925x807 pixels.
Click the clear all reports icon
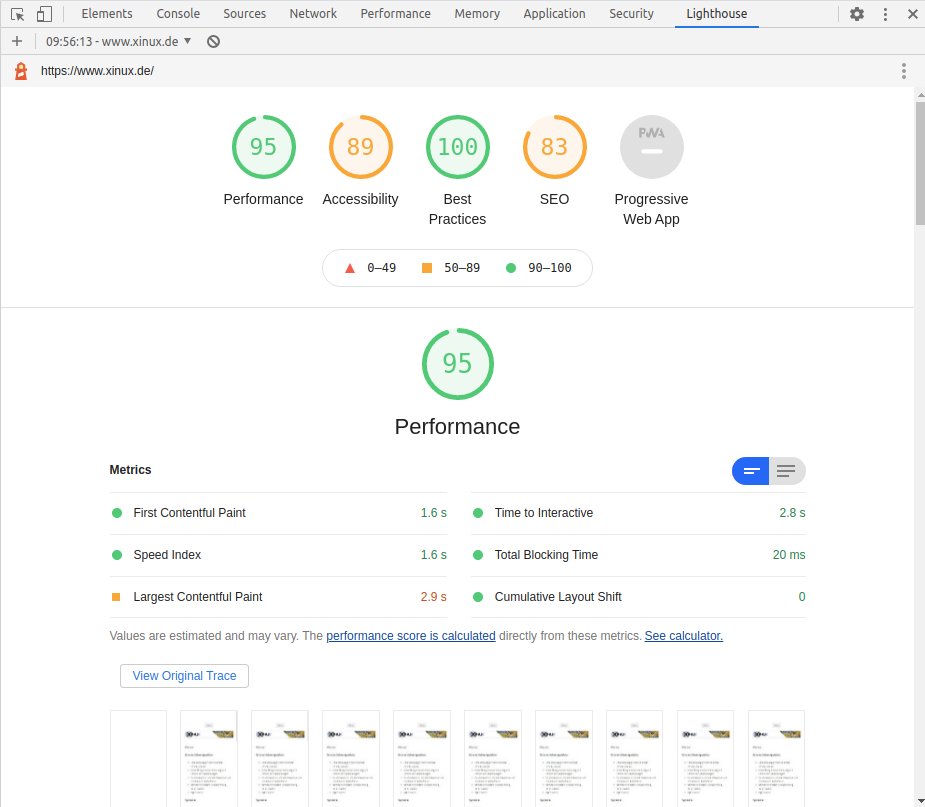click(x=213, y=41)
